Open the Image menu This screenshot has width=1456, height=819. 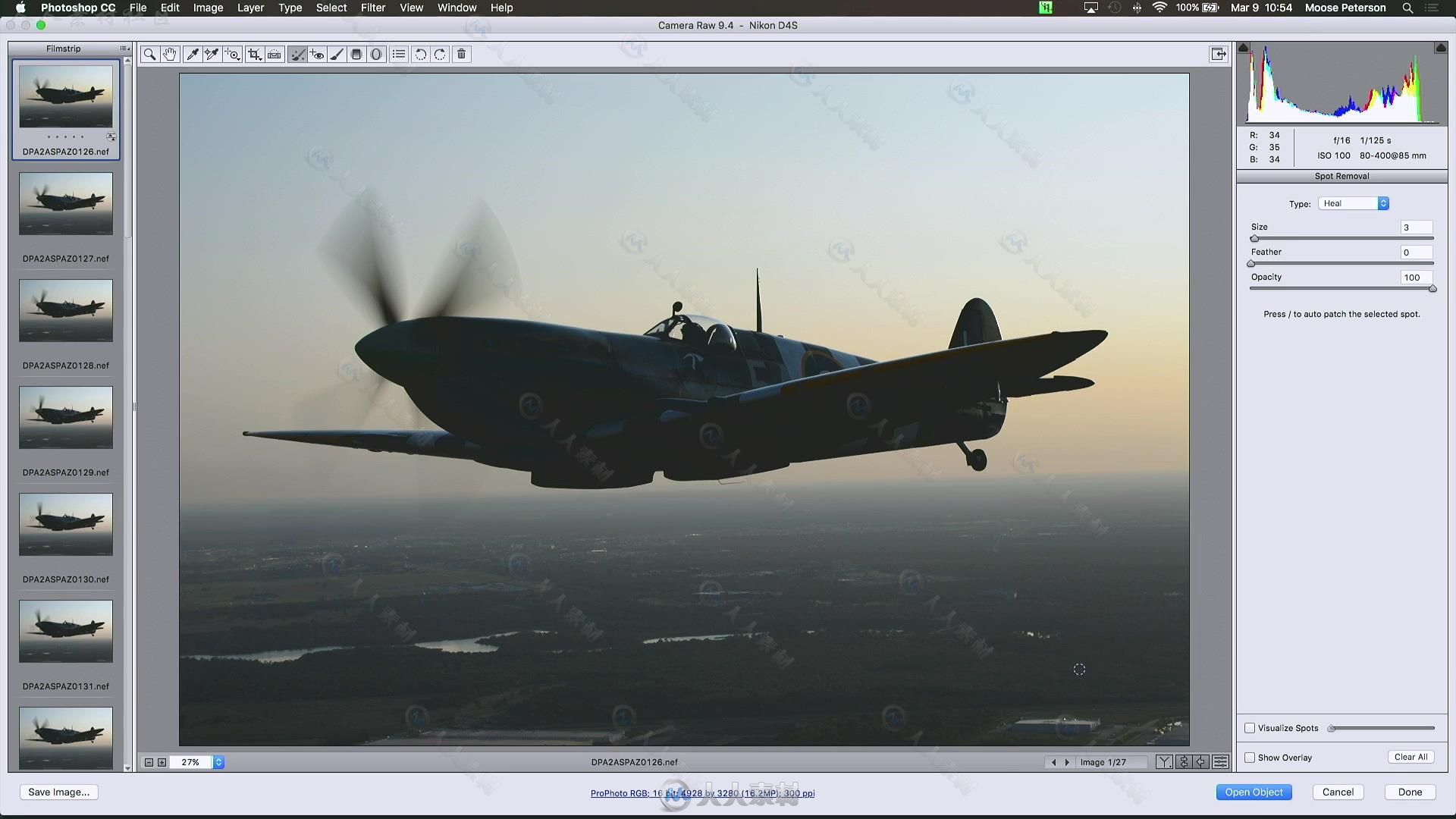[208, 8]
